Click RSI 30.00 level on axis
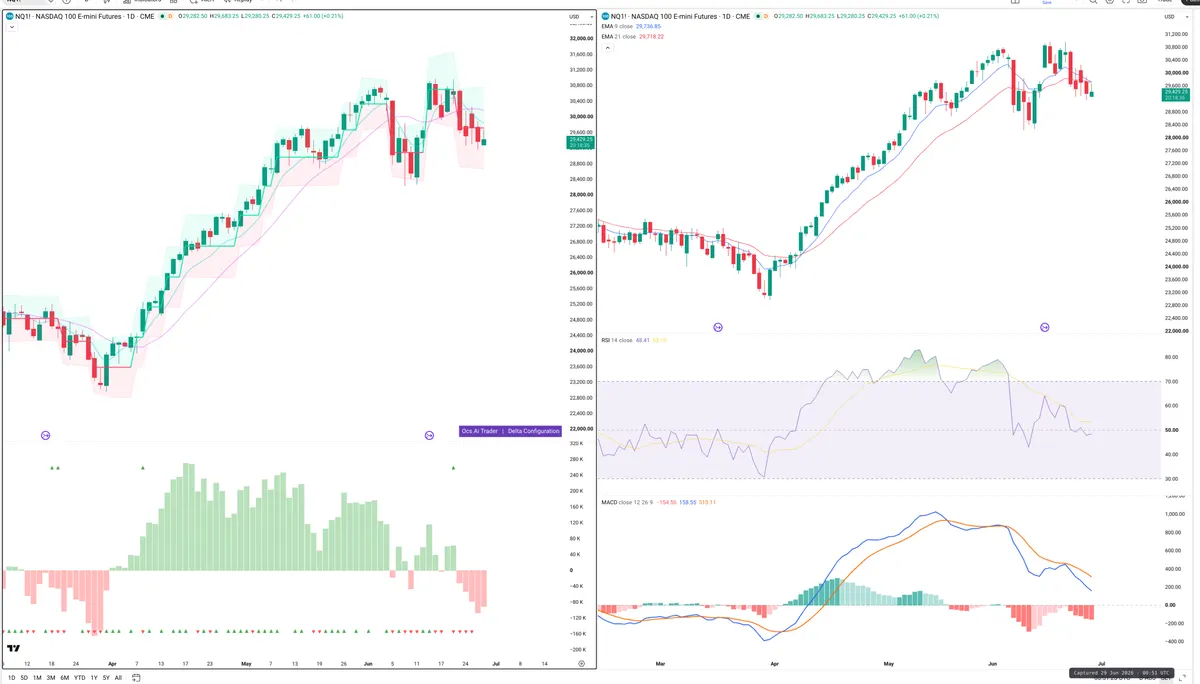This screenshot has width=1200, height=684. click(1171, 478)
